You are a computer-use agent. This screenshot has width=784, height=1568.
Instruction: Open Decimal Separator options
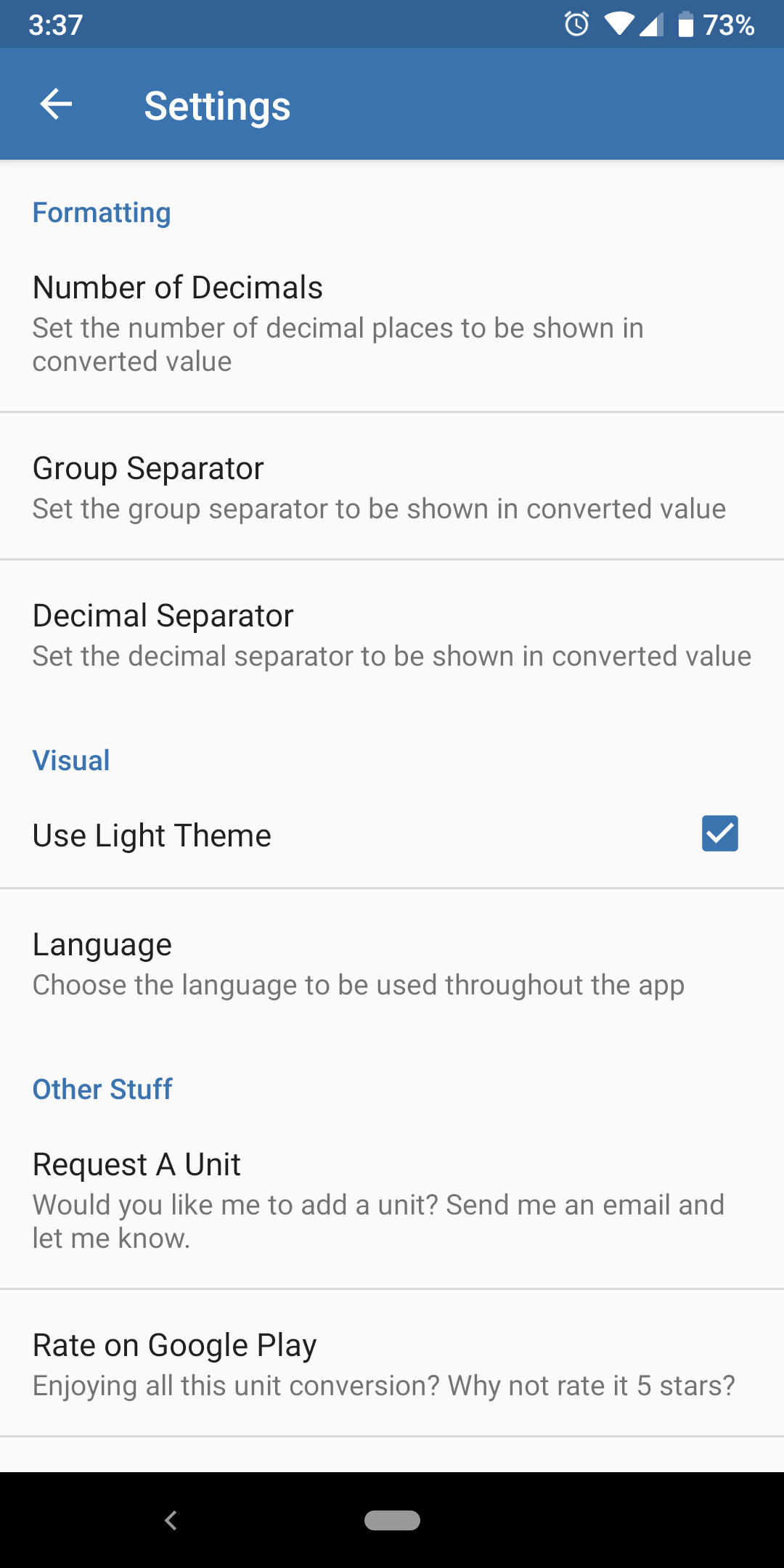click(392, 634)
